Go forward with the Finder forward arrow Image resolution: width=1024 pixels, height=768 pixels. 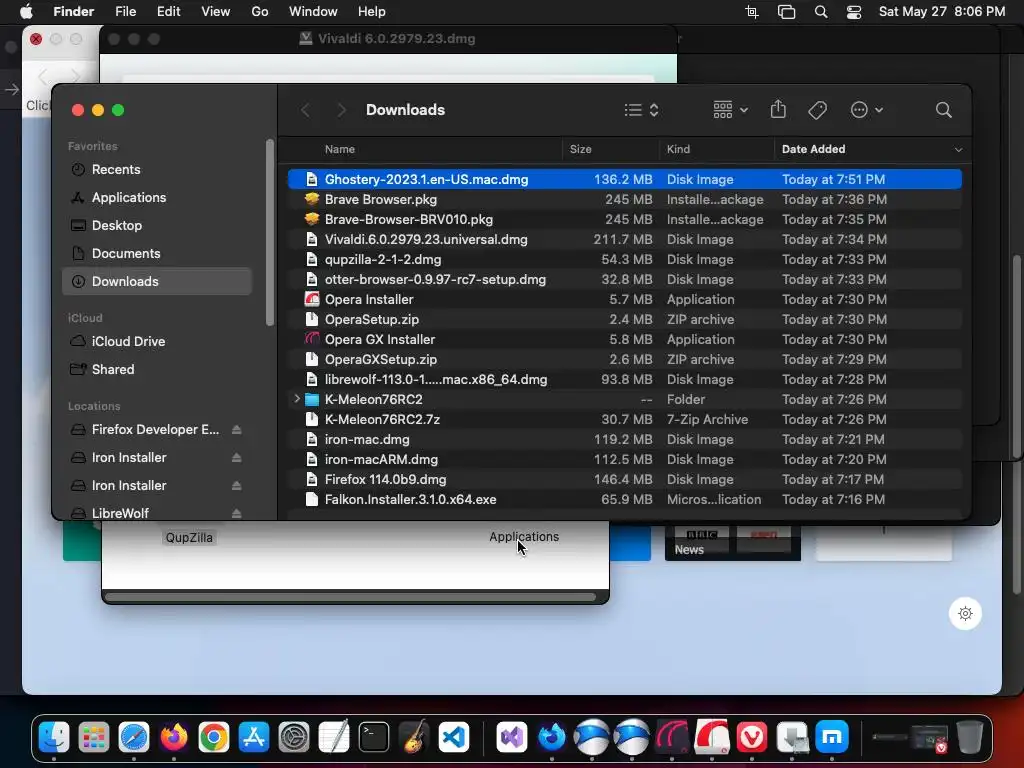(340, 110)
